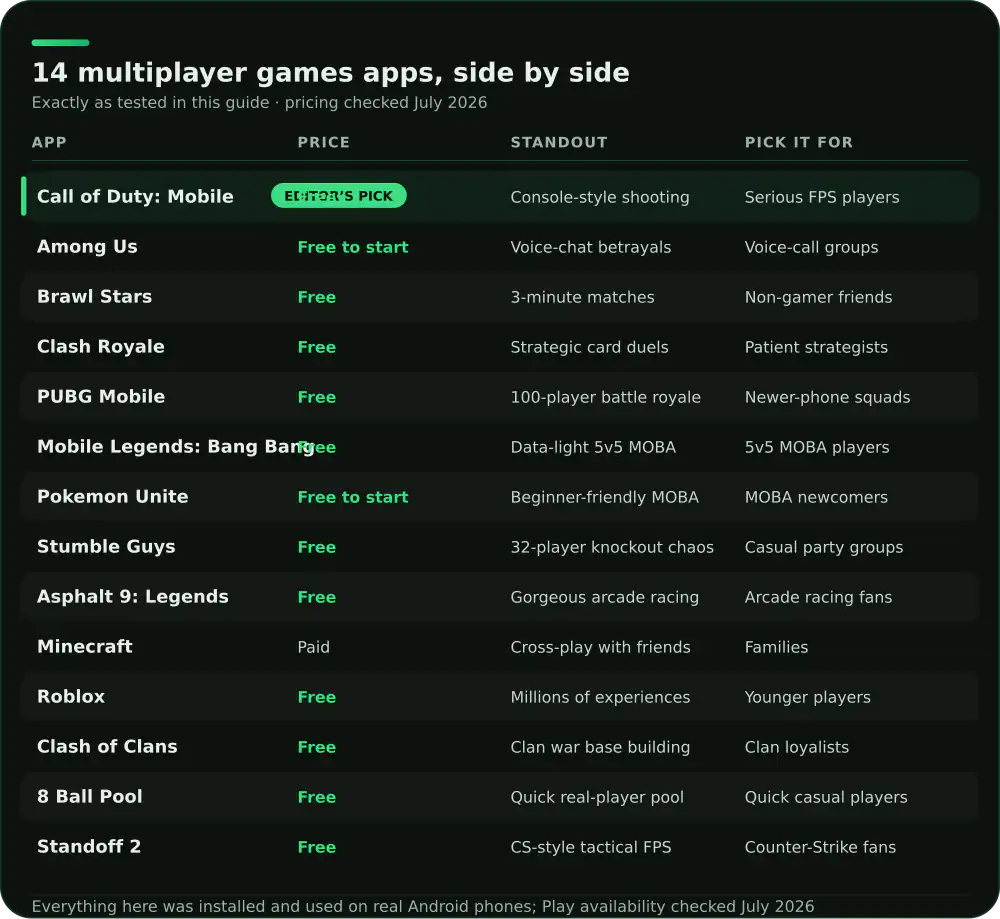1000x919 pixels.
Task: Click the Clash of Clans name
Action: tap(107, 746)
